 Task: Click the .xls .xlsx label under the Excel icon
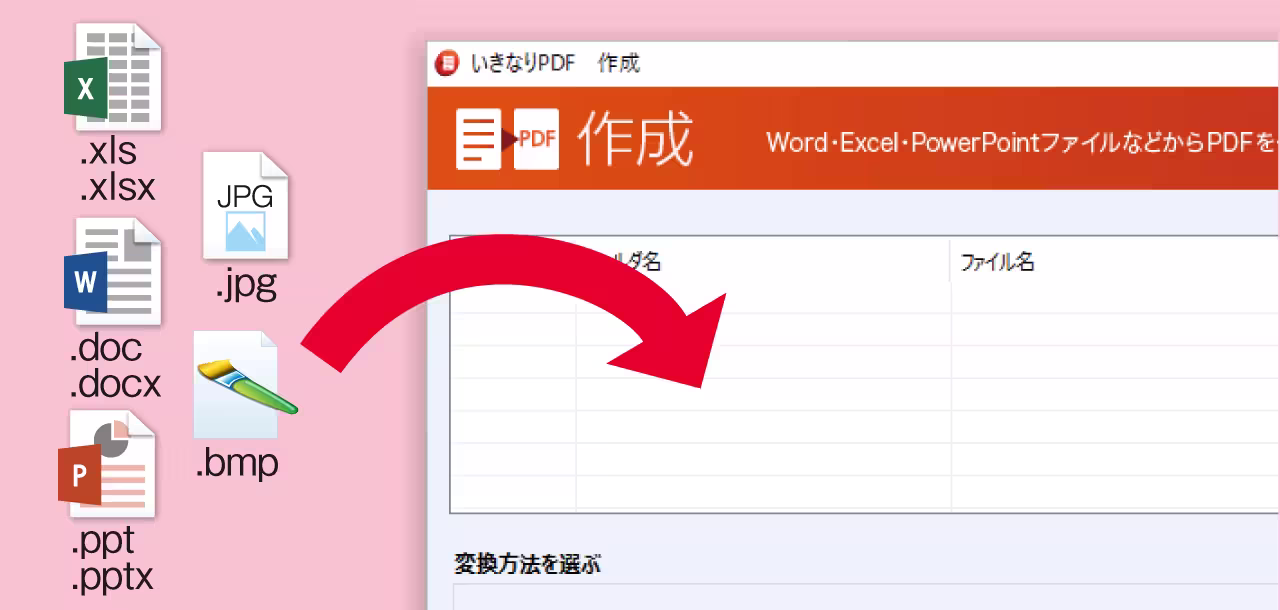(114, 170)
